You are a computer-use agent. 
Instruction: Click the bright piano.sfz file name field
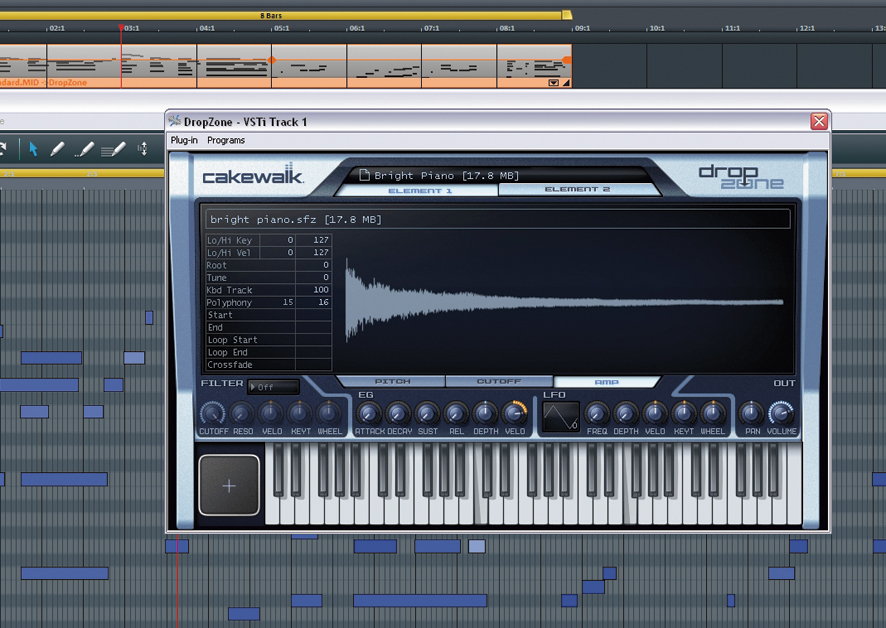click(497, 219)
